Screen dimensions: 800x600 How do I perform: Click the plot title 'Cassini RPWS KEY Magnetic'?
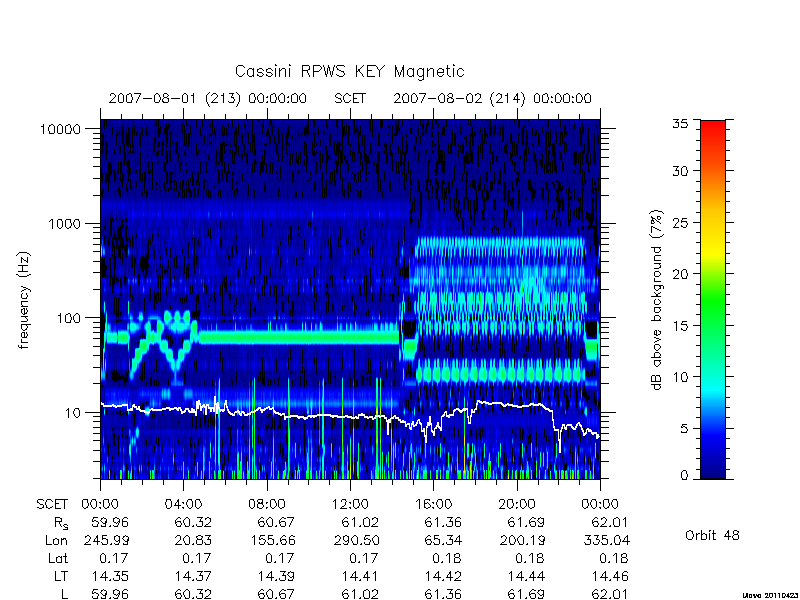pyautogui.click(x=349, y=71)
